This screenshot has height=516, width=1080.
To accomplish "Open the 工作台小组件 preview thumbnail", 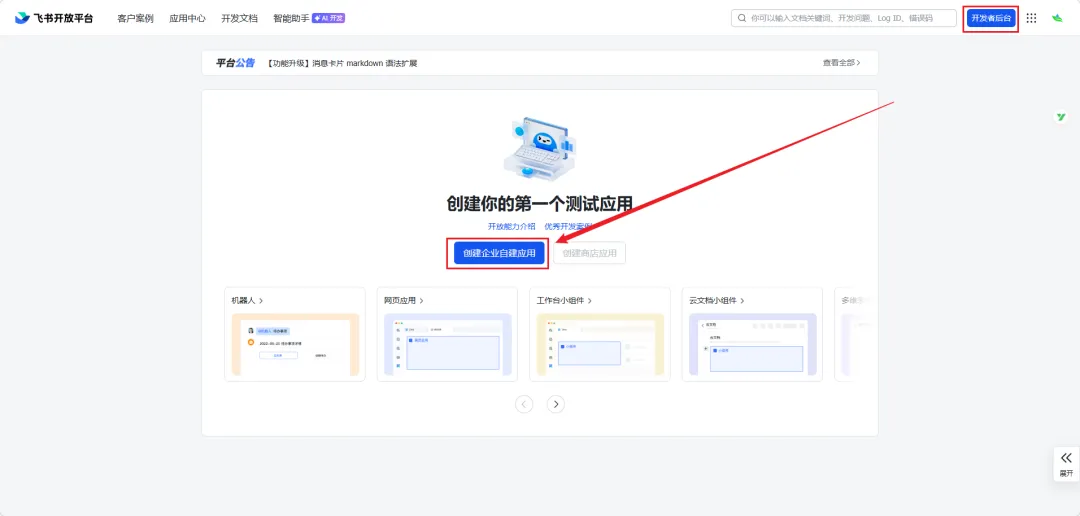I will [x=600, y=344].
